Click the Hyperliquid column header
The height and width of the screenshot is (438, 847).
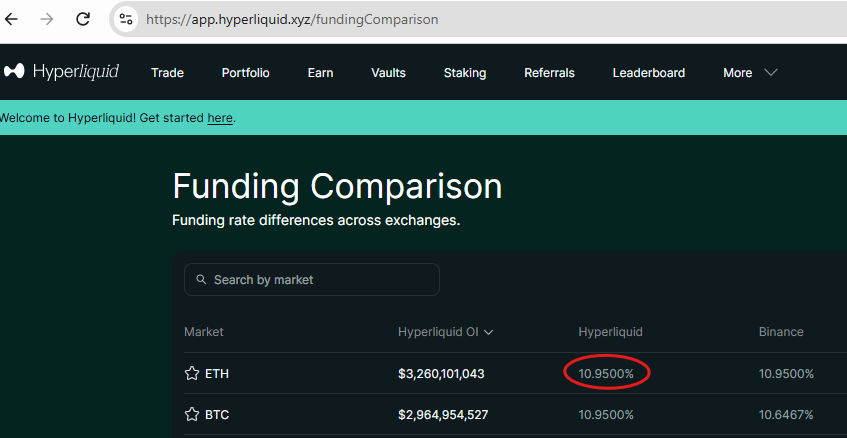pyautogui.click(x=610, y=332)
